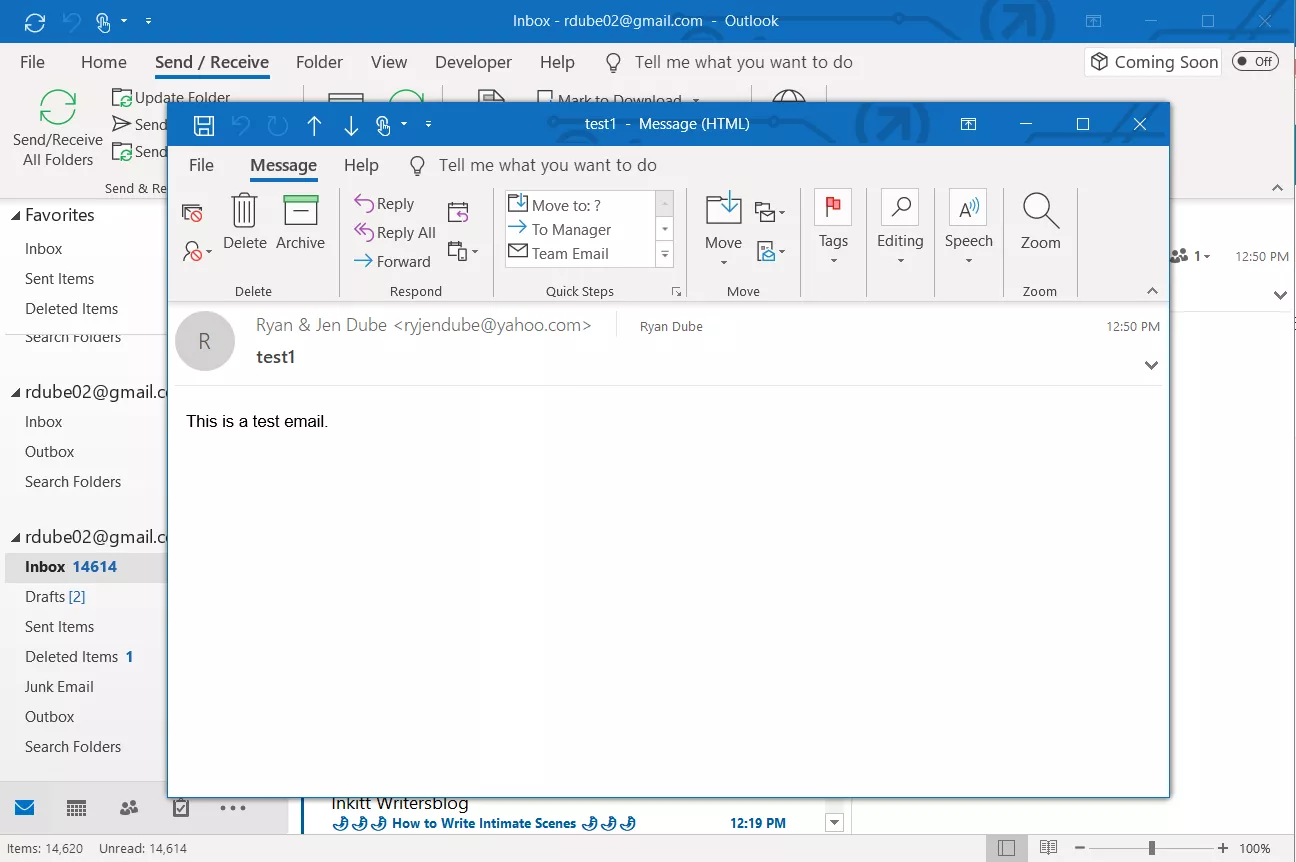
Task: Customize the message Quick Access Toolbar dropdown
Action: coord(428,125)
